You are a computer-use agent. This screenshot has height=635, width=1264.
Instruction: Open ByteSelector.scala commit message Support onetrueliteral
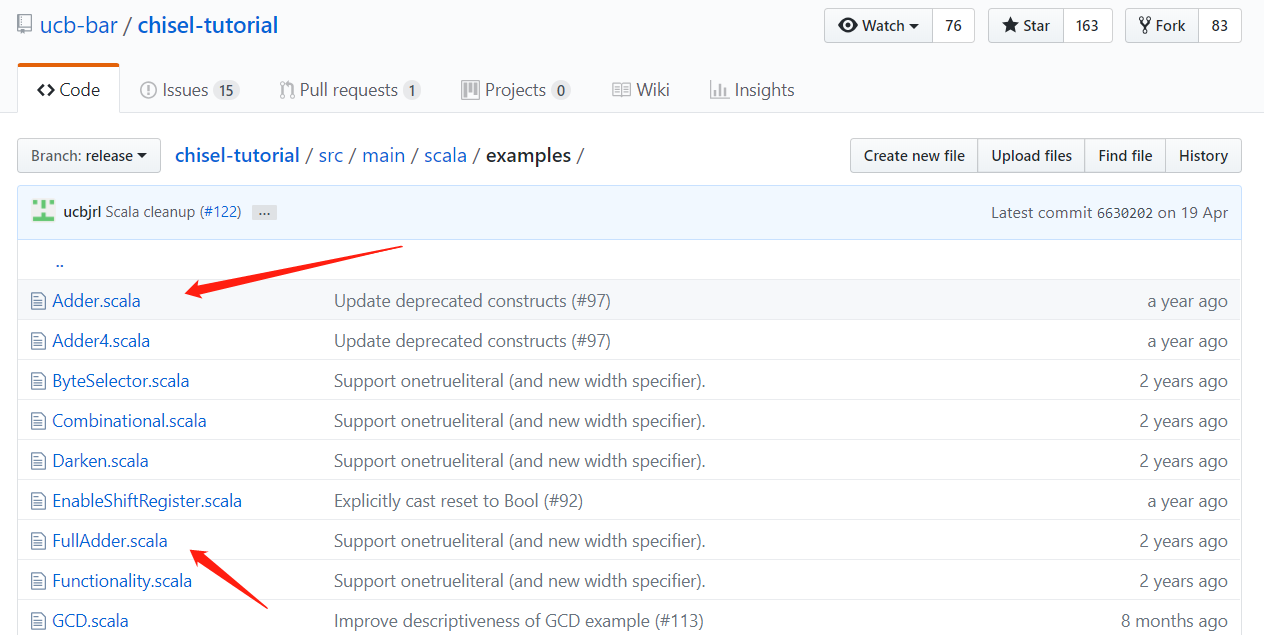pyautogui.click(x=520, y=381)
